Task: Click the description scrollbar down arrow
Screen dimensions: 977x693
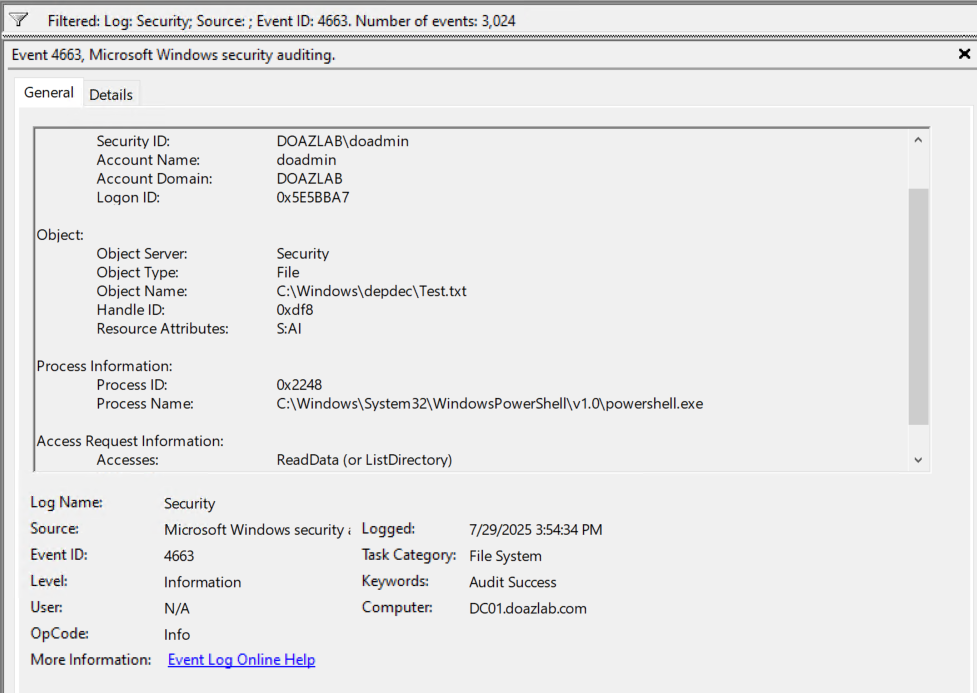Action: (x=918, y=460)
